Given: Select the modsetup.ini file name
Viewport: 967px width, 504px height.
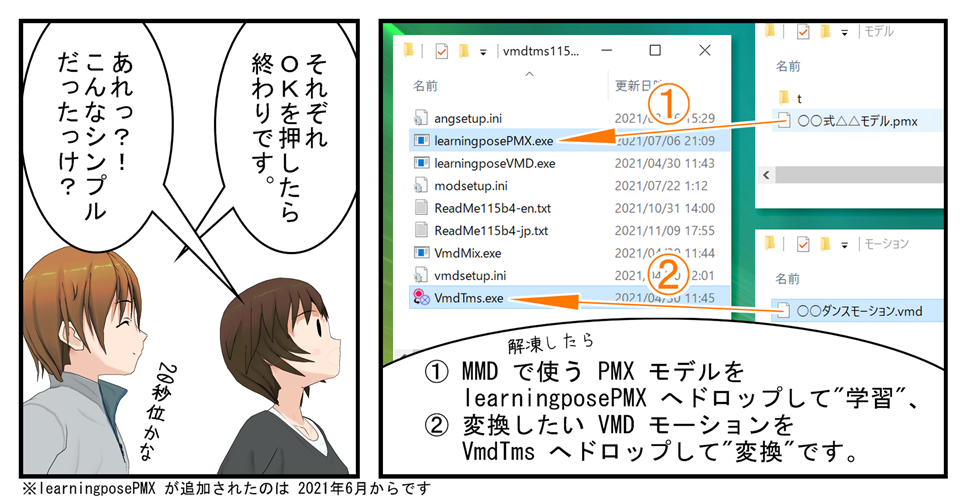Looking at the screenshot, I should 471,186.
